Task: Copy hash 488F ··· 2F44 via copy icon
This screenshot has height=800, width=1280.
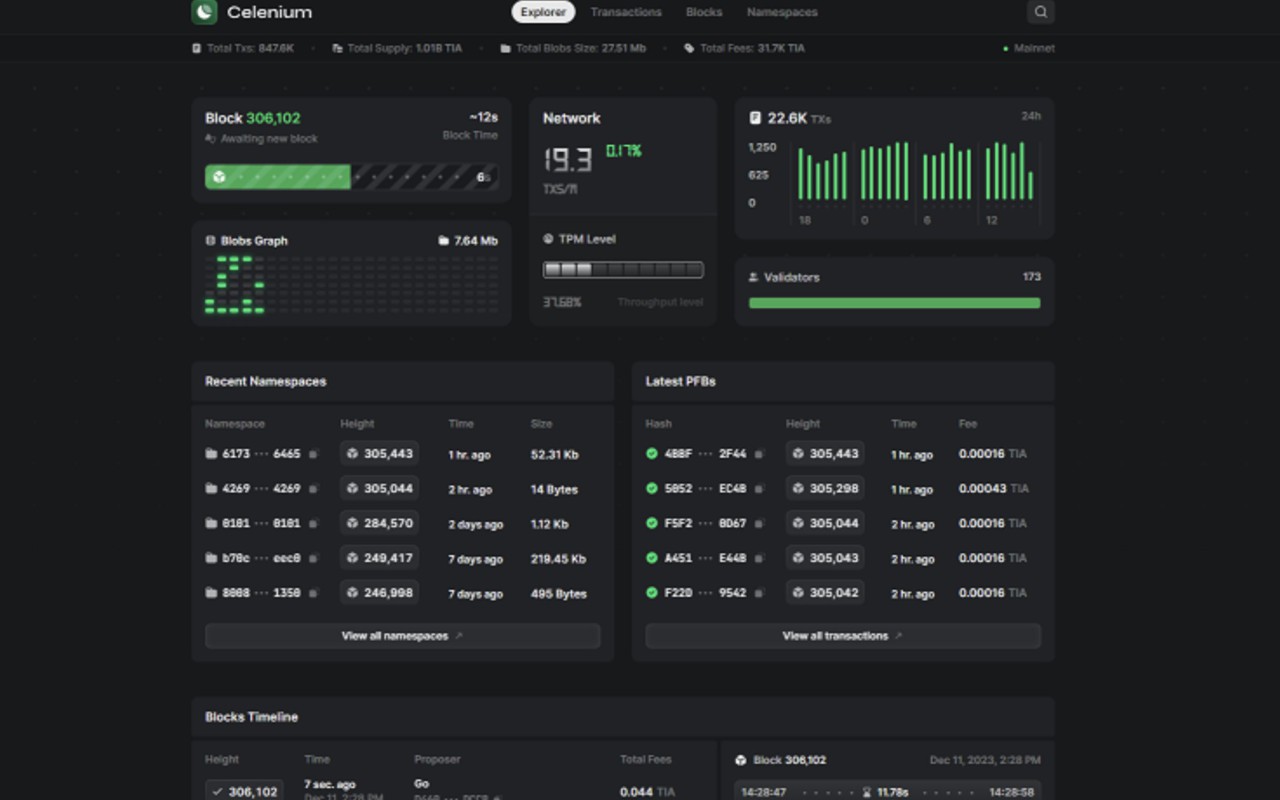Action: 758,454
